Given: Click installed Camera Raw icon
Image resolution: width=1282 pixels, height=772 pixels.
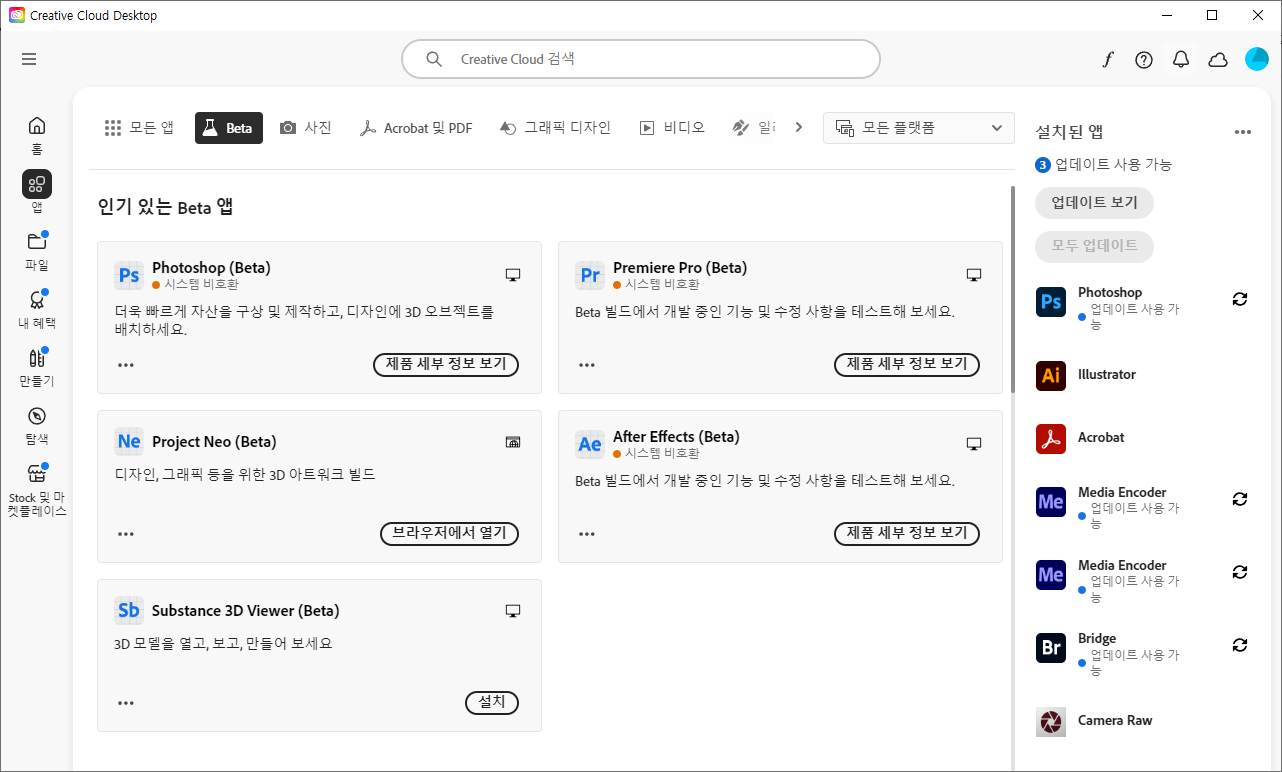Looking at the screenshot, I should click(x=1051, y=721).
